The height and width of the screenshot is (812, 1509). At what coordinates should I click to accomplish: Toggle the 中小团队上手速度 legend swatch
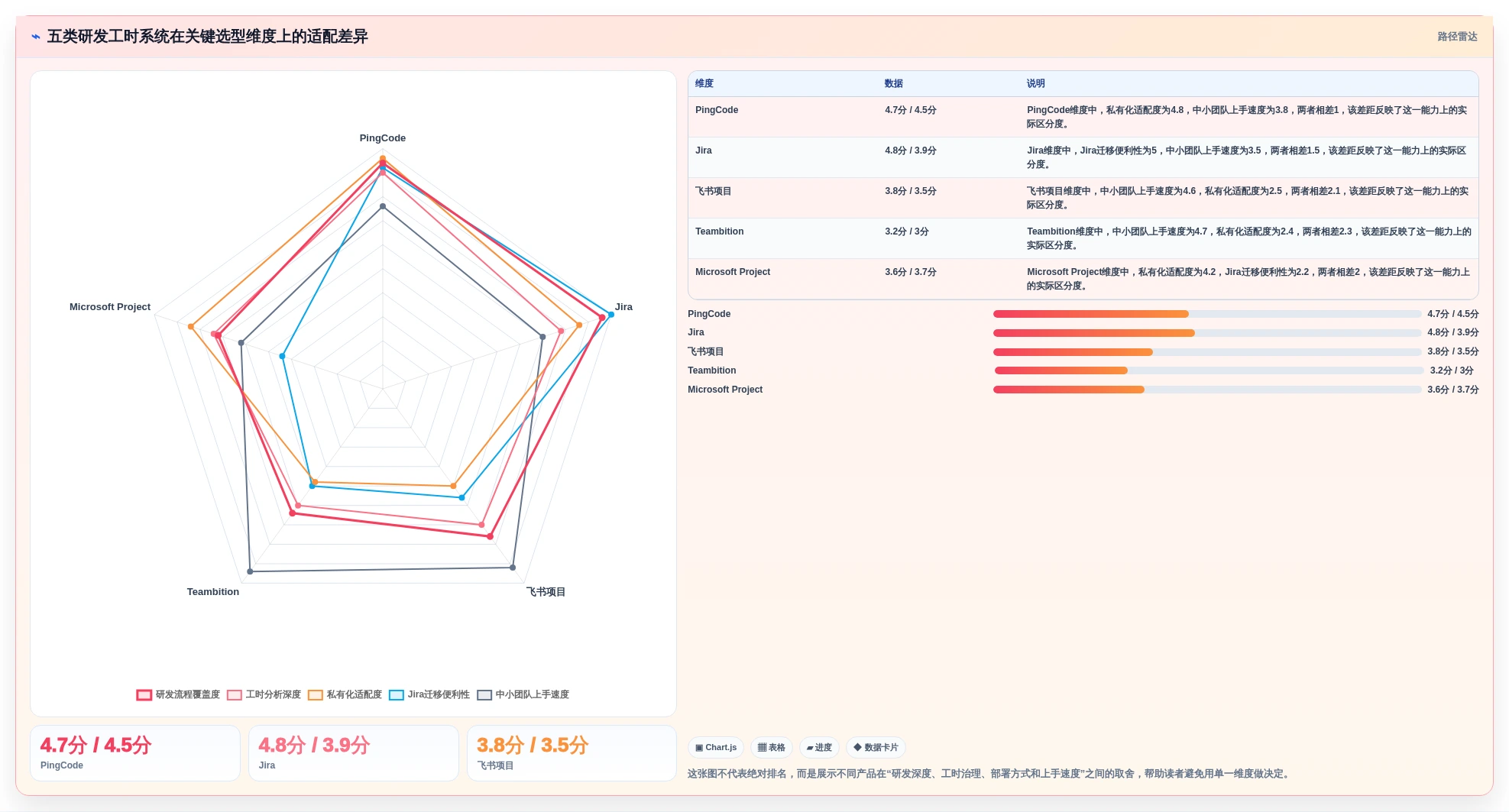[484, 695]
